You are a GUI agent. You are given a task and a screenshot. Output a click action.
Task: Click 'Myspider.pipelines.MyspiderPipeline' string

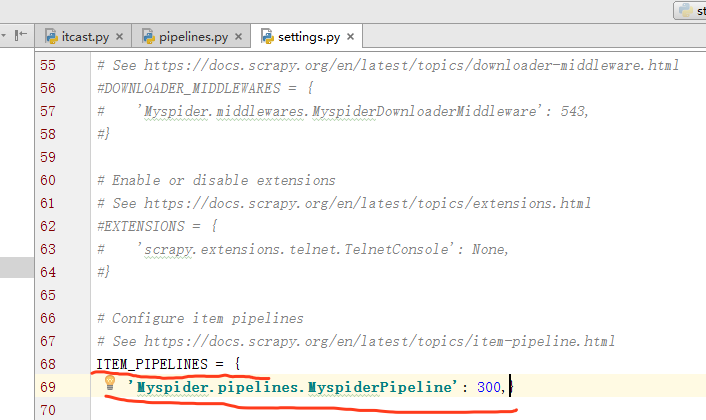click(293, 387)
